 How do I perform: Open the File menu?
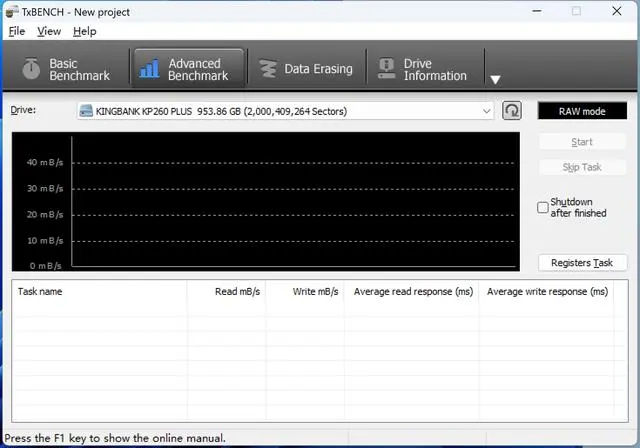coord(17,31)
